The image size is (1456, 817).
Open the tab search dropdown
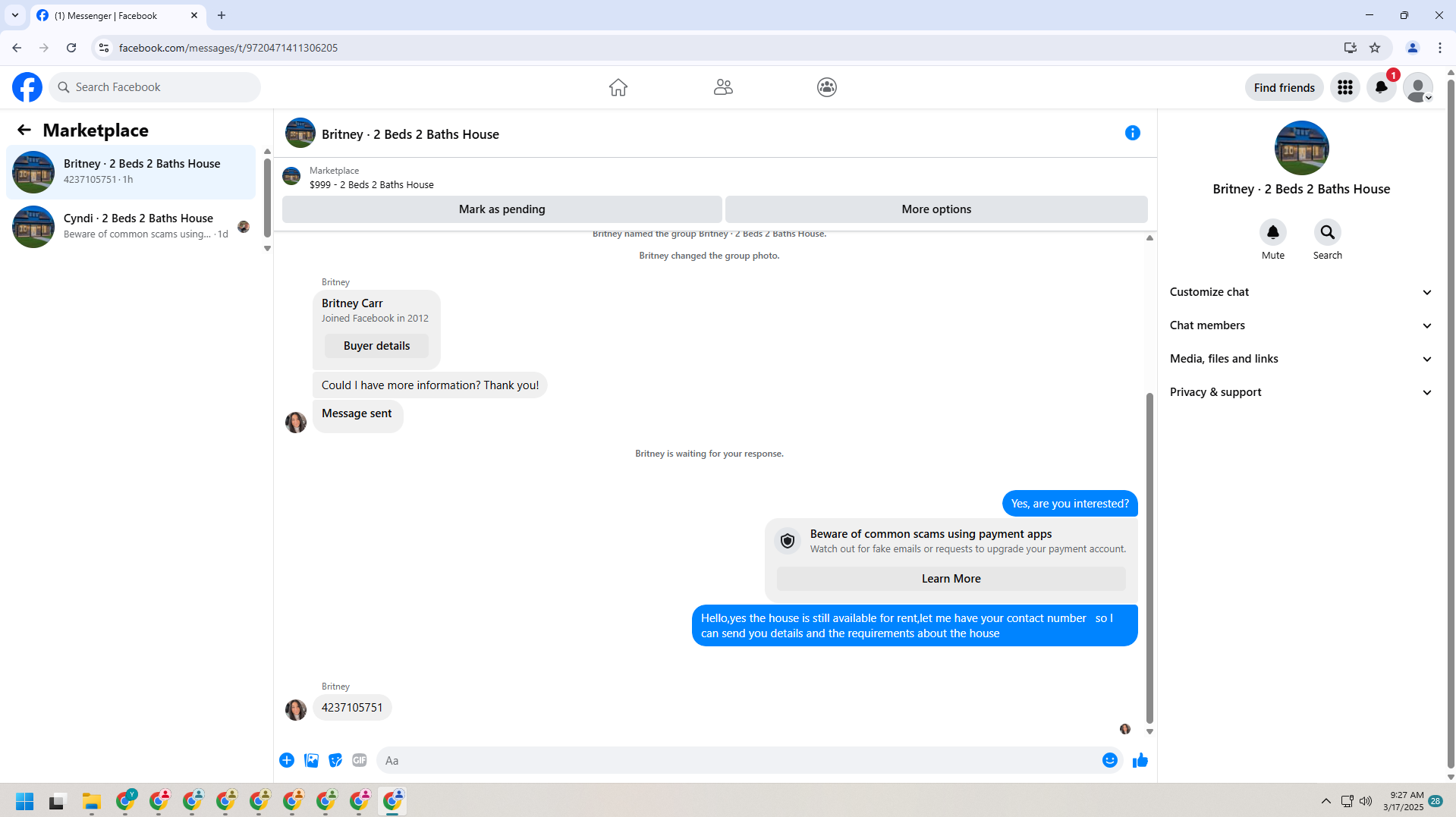[x=15, y=15]
